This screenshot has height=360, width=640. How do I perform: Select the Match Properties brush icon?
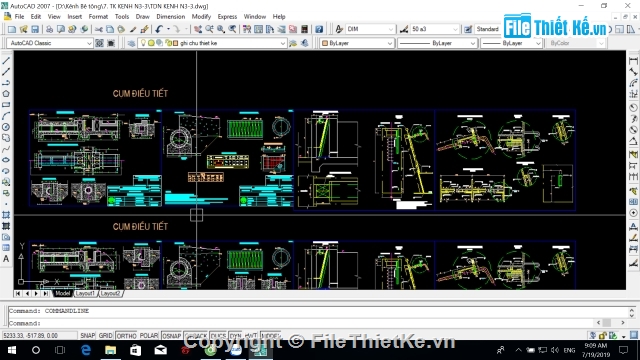(133, 29)
